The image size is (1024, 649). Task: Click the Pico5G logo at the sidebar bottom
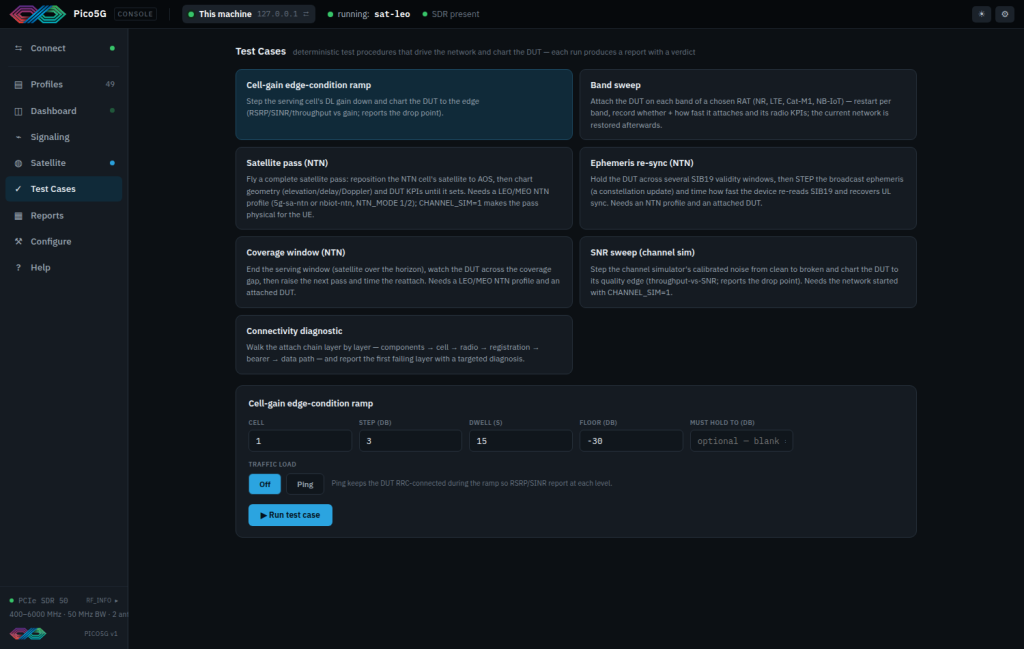(28, 633)
